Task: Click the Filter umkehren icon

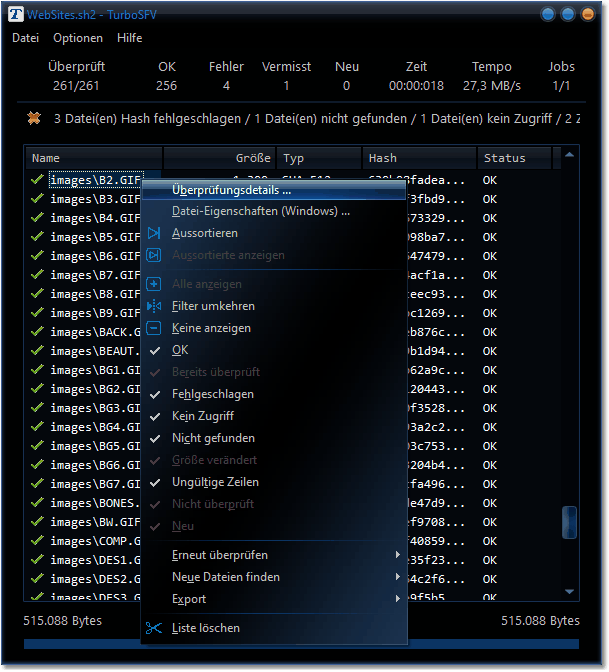Action: pyautogui.click(x=154, y=306)
